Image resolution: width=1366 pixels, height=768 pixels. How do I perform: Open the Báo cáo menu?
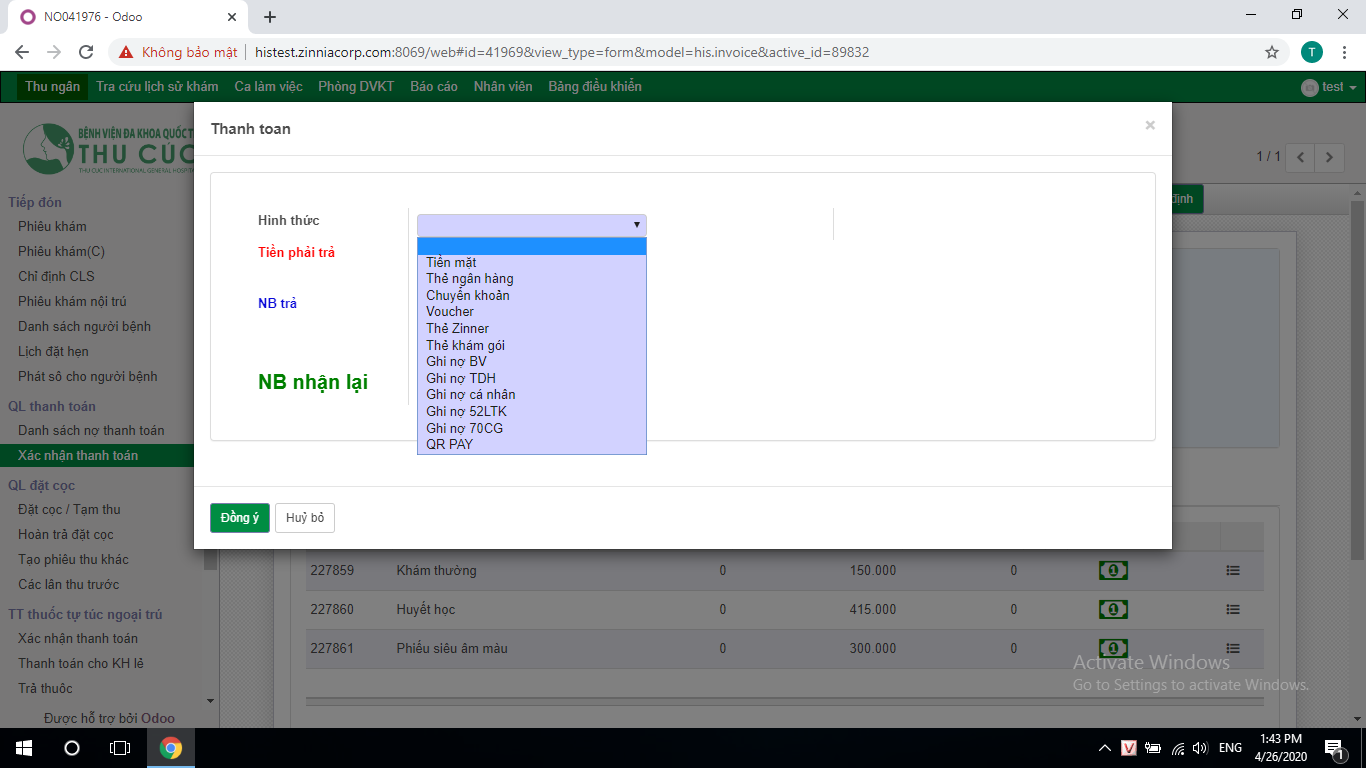pos(433,87)
